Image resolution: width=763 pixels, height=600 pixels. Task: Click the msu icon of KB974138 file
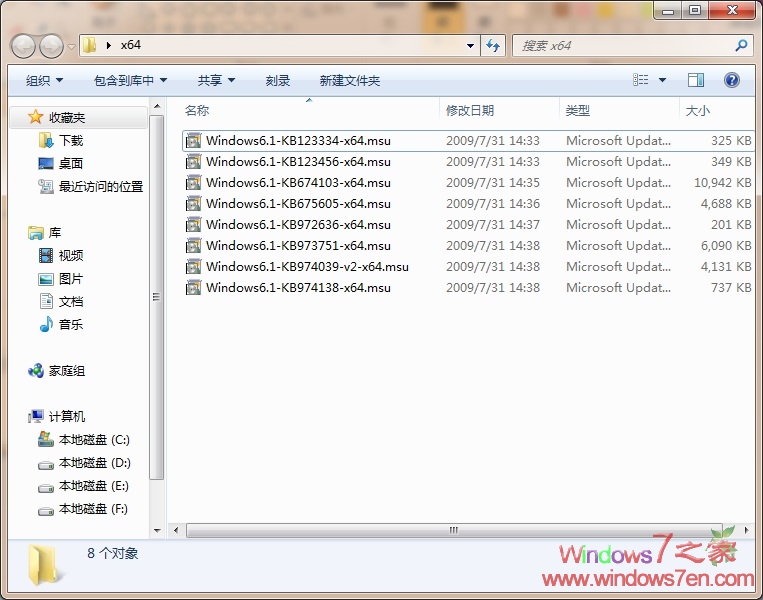point(194,288)
